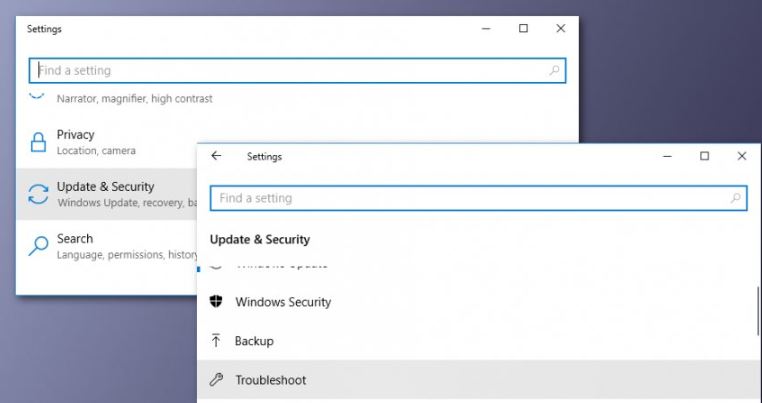Click the 'Update & Security' heading in front window
Screen dimensions: 762x403
tap(260, 239)
